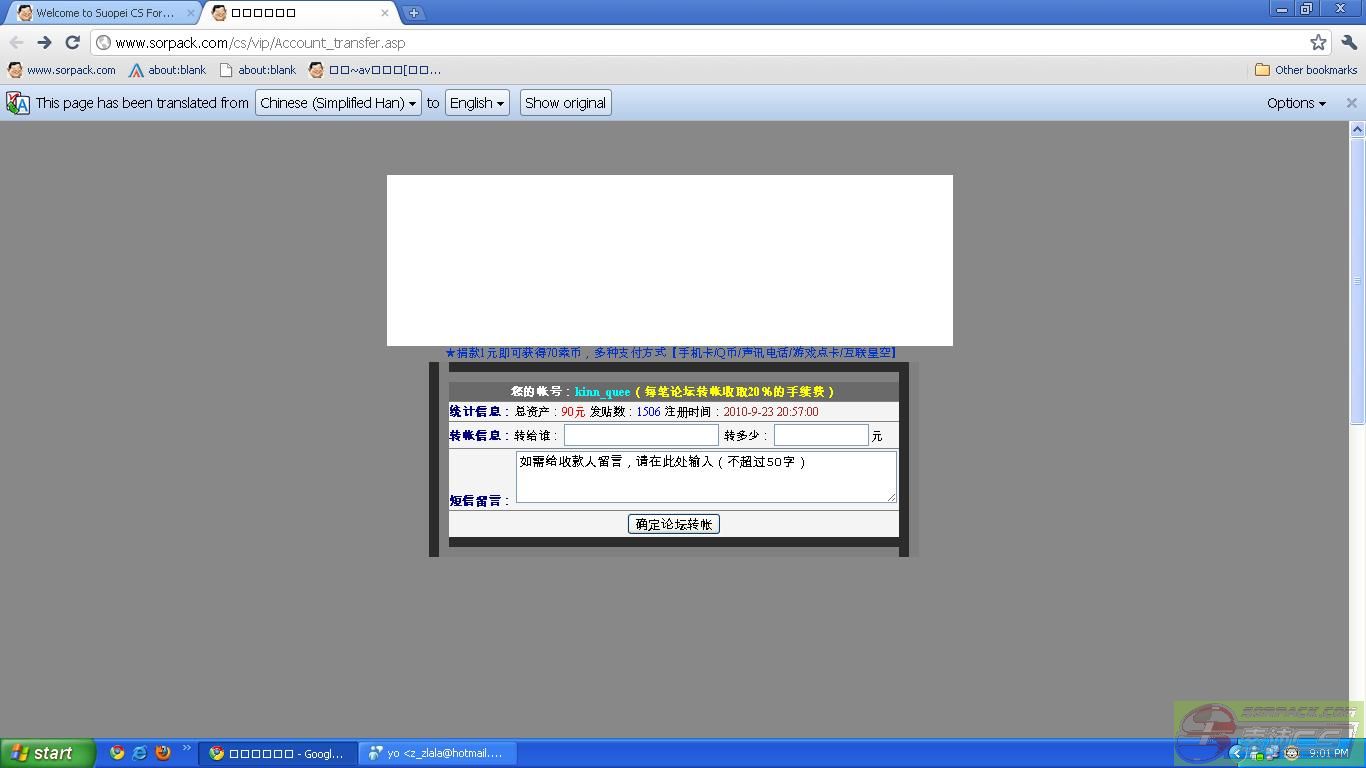Open a new tab with plus button

click(x=413, y=13)
